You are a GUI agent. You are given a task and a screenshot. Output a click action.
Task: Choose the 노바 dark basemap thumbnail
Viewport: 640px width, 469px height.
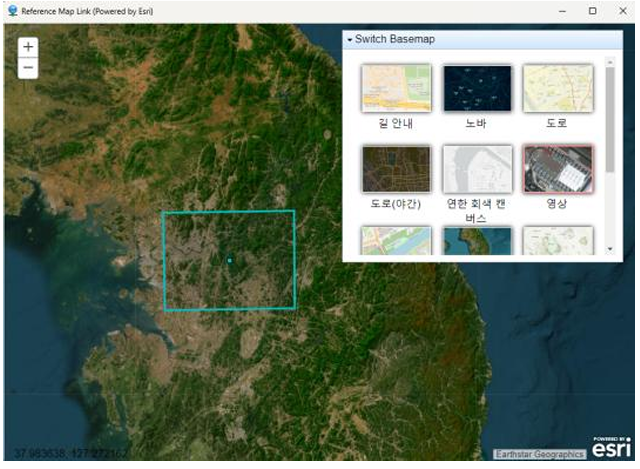[477, 88]
